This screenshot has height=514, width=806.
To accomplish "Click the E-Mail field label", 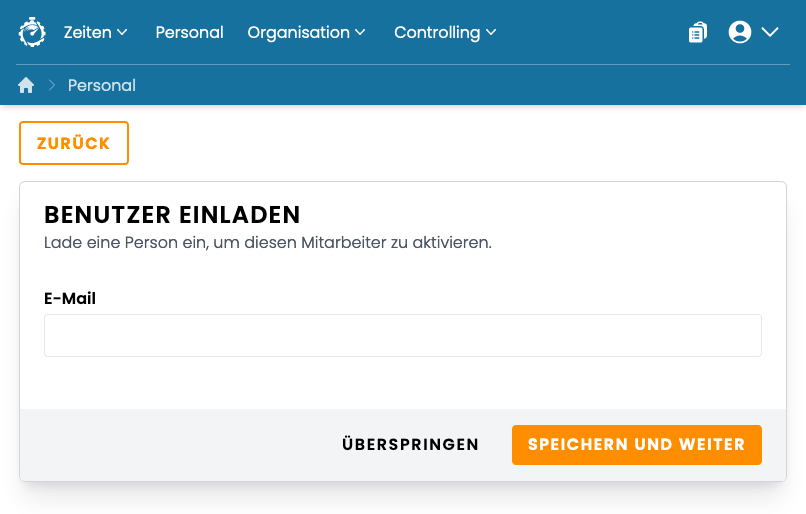I will (x=70, y=298).
